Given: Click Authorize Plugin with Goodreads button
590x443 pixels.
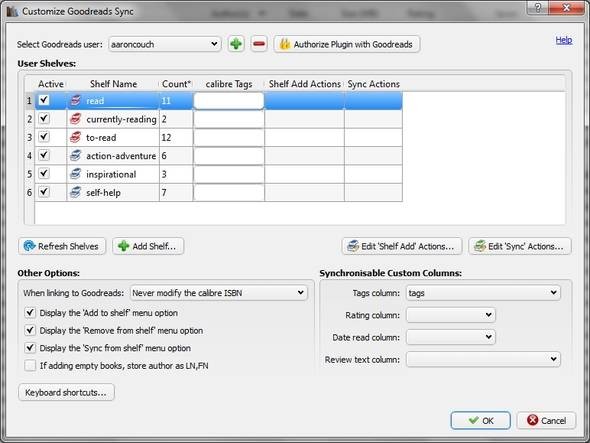Looking at the screenshot, I should point(347,44).
